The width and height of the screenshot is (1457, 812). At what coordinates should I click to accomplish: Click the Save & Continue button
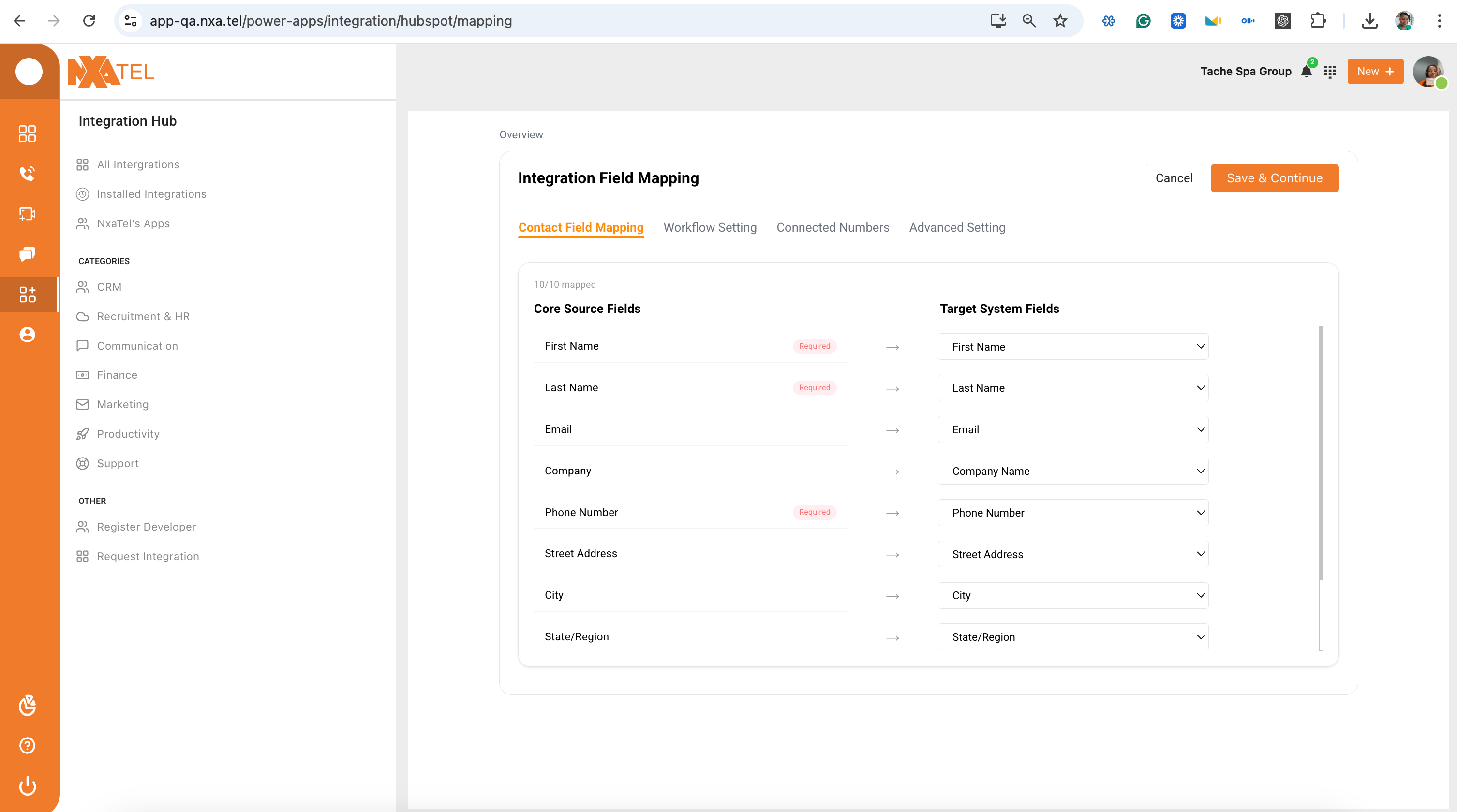pos(1274,178)
